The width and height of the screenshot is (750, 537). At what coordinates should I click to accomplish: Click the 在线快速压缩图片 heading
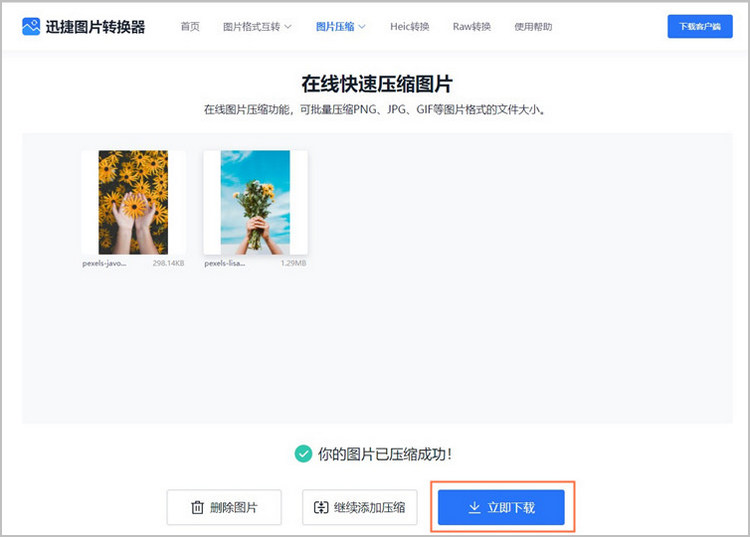pos(377,84)
